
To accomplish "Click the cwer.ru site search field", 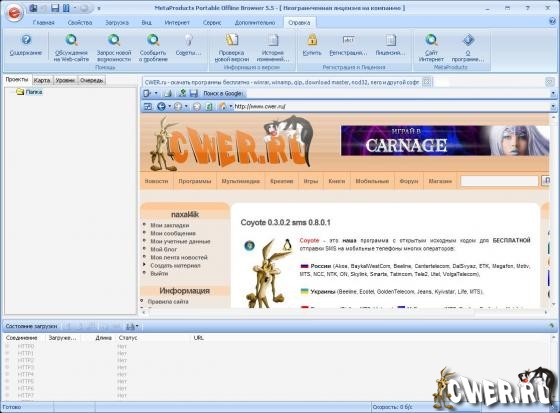I will [x=499, y=181].
